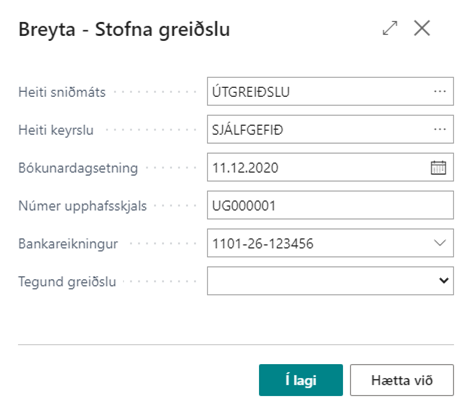Image resolution: width=475 pixels, height=415 pixels.
Task: Close the Stofna greiðslu dialog
Action: click(x=422, y=28)
